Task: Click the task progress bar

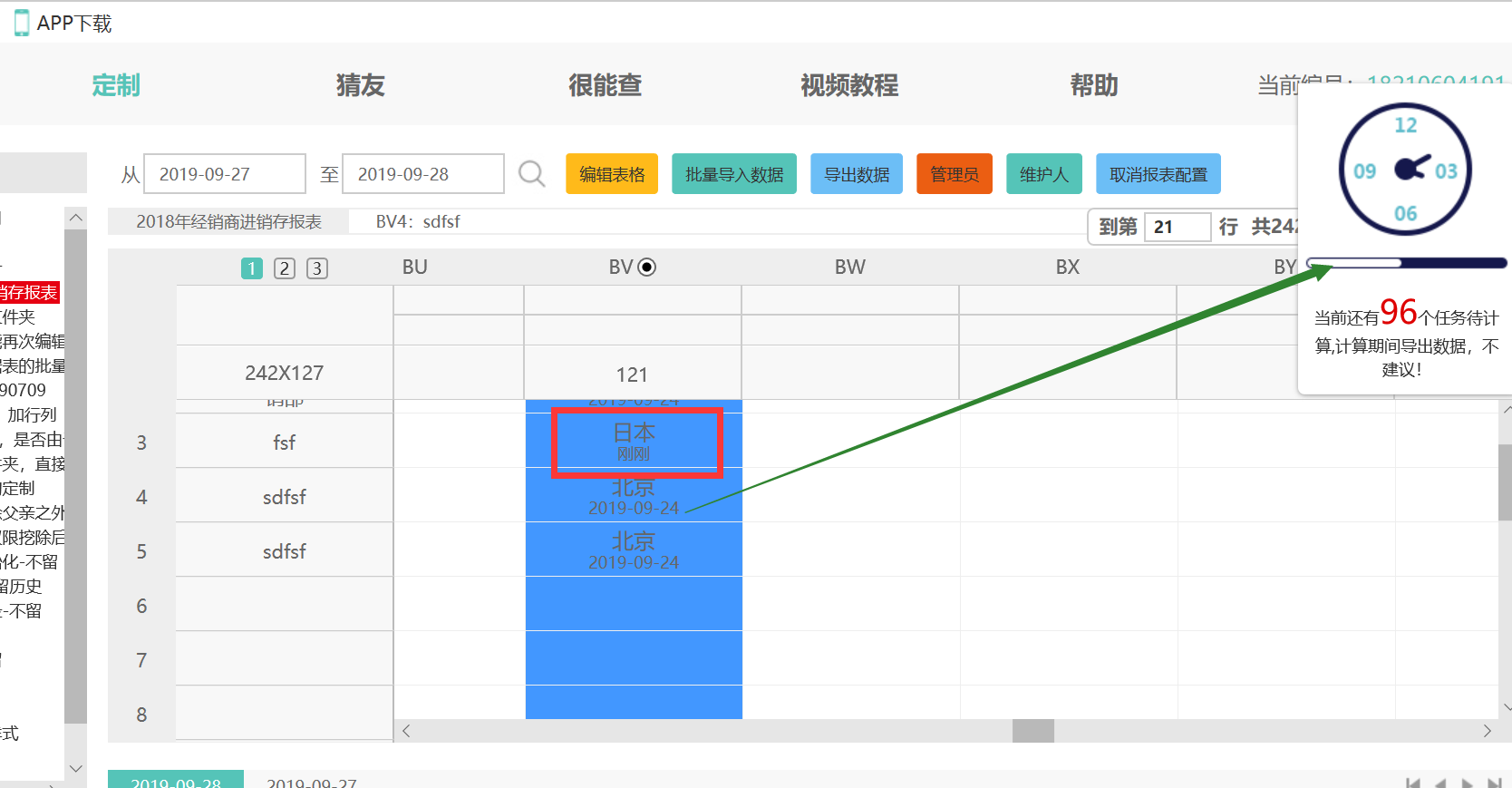Action: coord(1406,263)
